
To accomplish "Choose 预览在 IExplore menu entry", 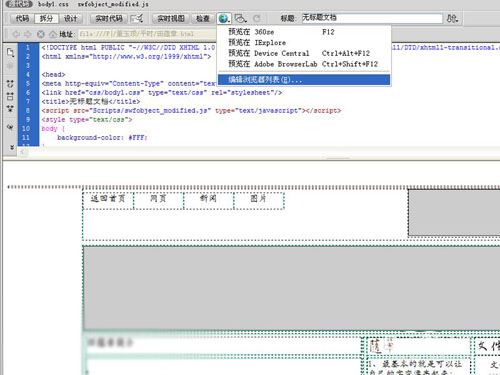I will (257, 43).
